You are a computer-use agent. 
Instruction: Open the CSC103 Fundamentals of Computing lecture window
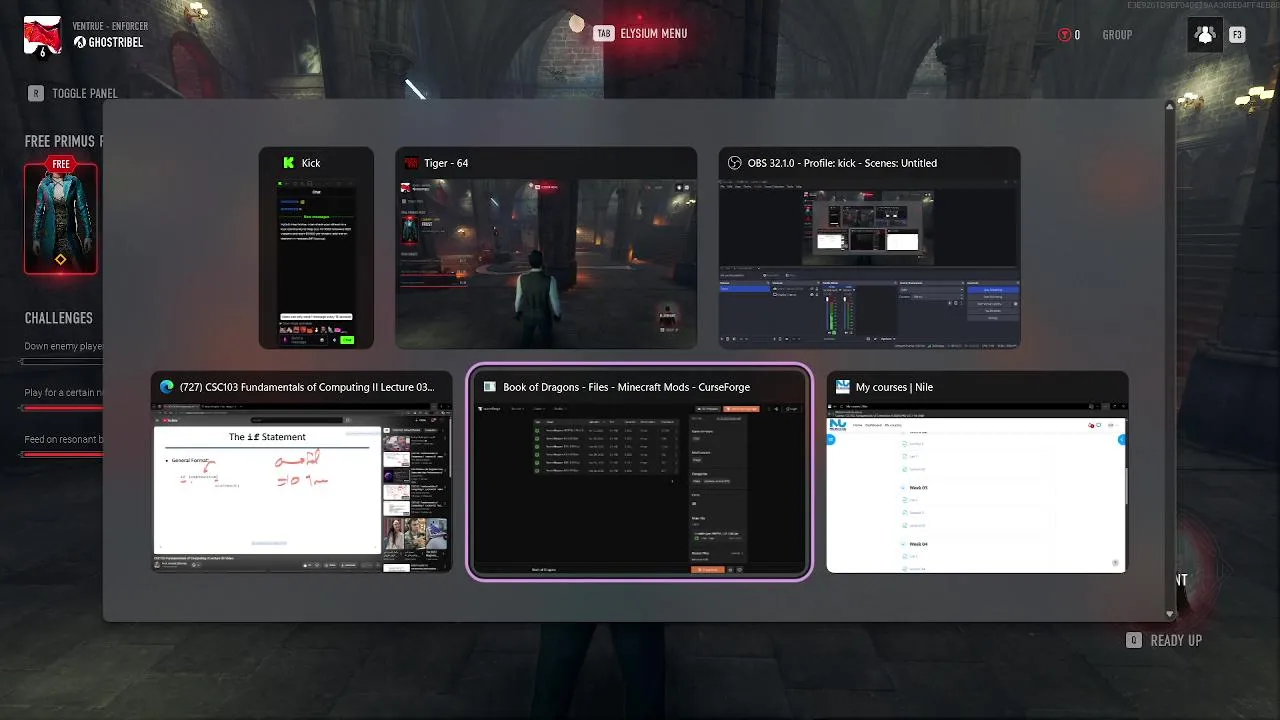point(302,473)
